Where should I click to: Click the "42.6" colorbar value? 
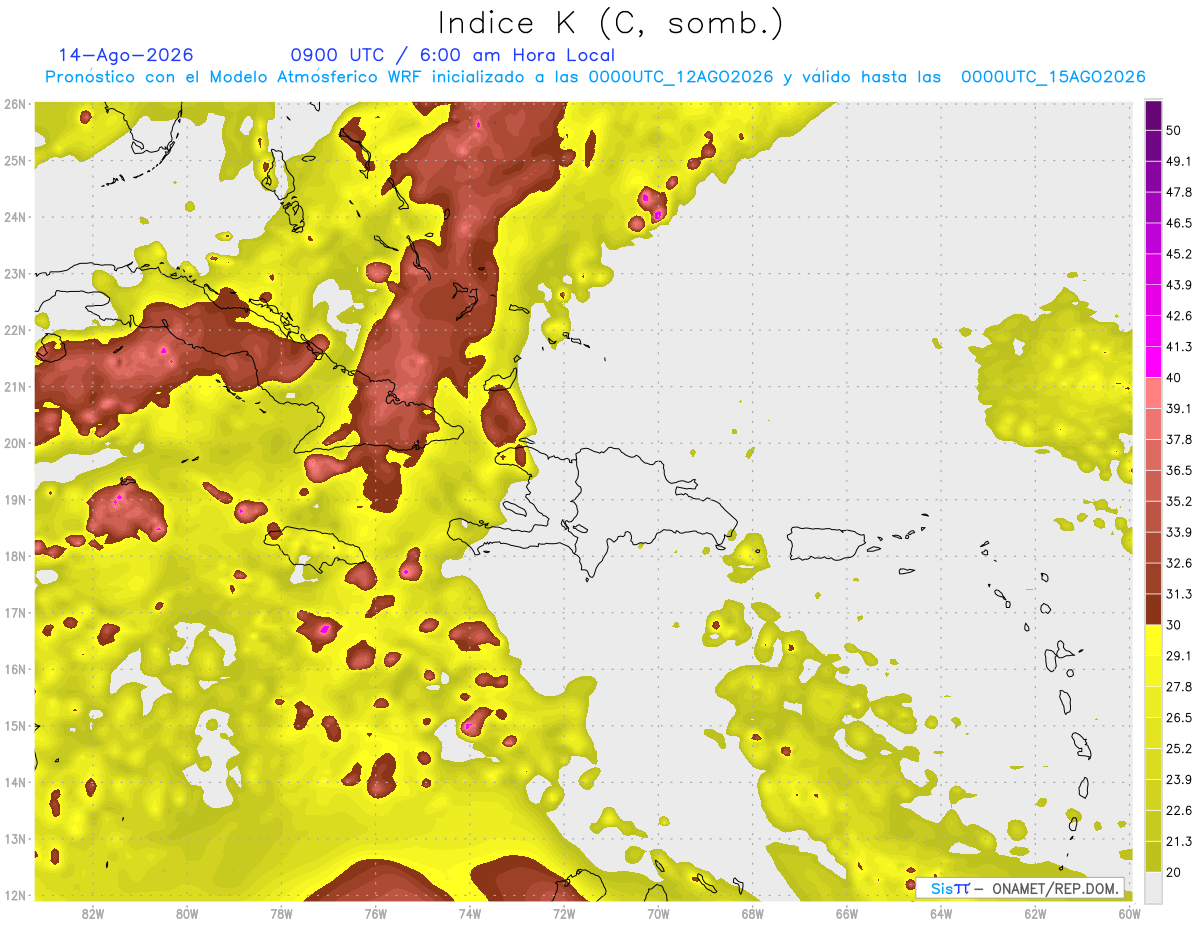[x=1179, y=316]
